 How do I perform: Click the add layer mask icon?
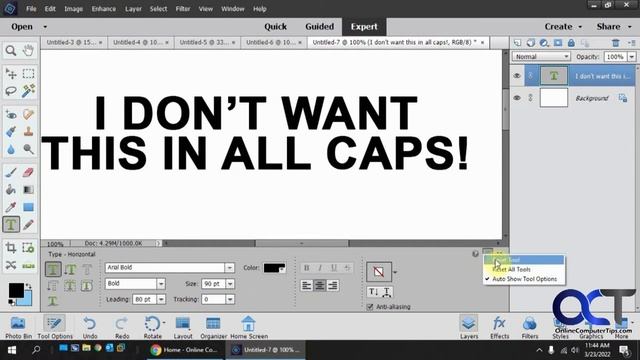[x=558, y=42]
